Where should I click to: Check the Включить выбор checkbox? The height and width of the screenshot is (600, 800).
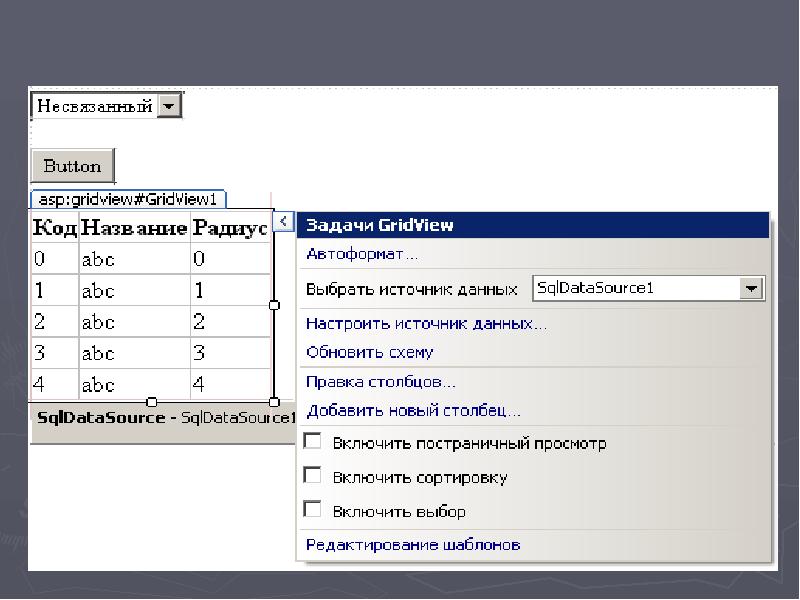pos(313,509)
